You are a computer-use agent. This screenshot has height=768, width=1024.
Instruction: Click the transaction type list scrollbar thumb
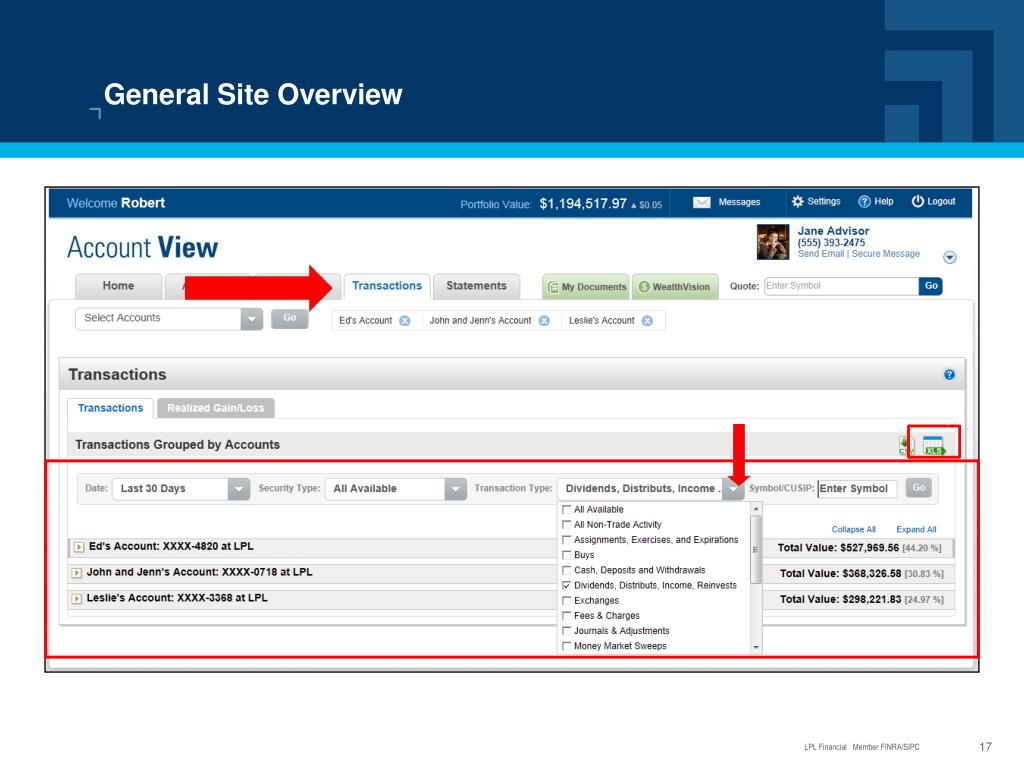click(x=756, y=549)
